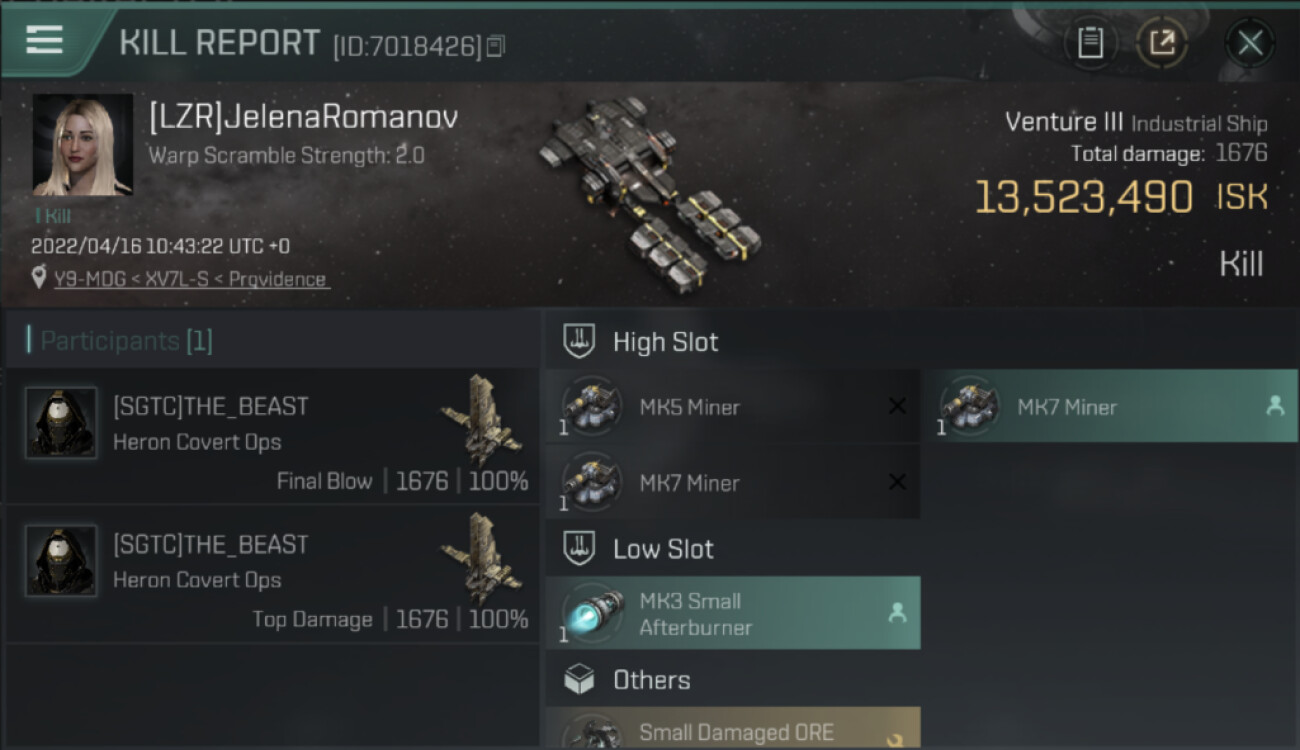
Task: Select the highlighted MK7 Miner dropped item
Action: click(x=1110, y=406)
